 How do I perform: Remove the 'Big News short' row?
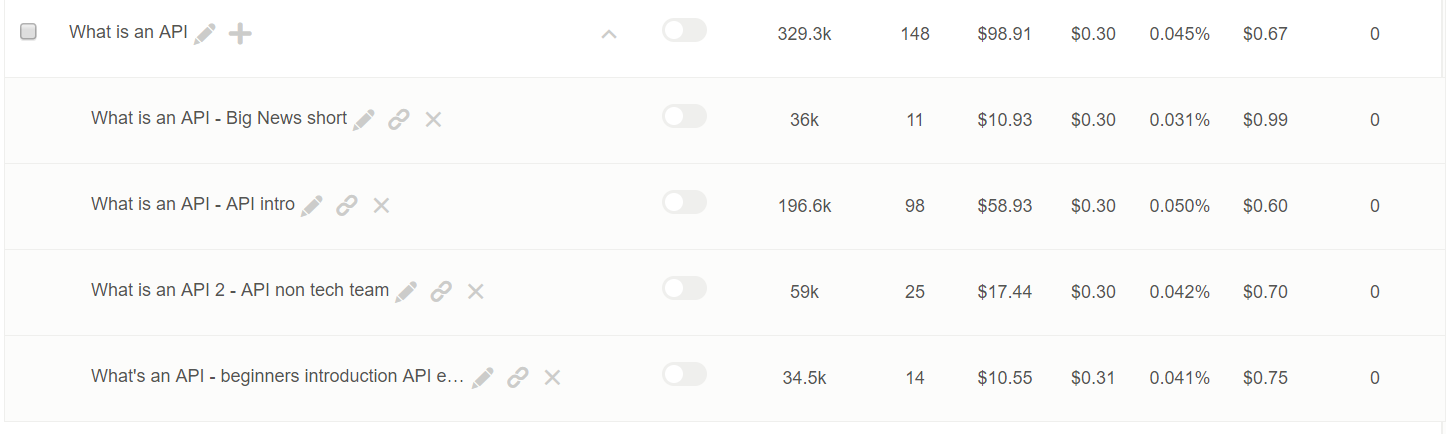pos(433,120)
